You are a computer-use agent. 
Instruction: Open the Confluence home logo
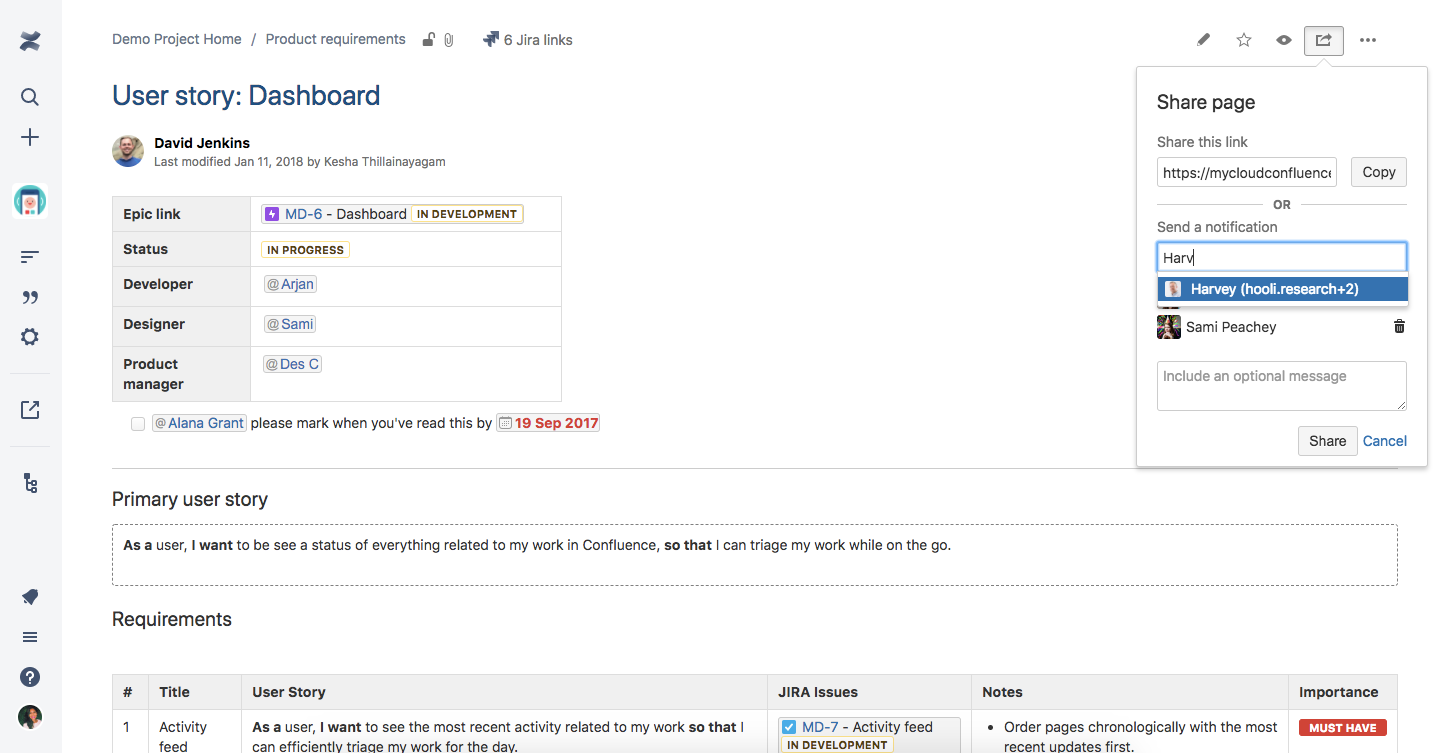30,42
